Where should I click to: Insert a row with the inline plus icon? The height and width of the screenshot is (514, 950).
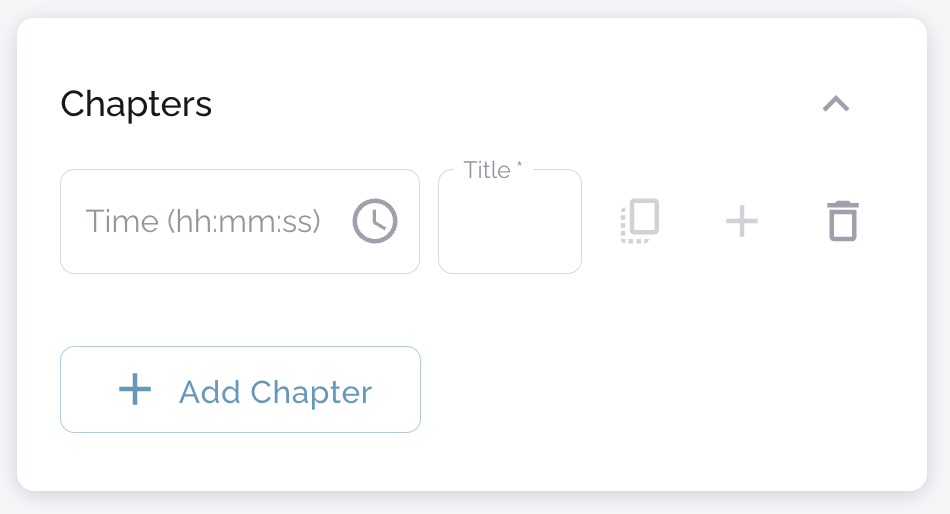741,221
